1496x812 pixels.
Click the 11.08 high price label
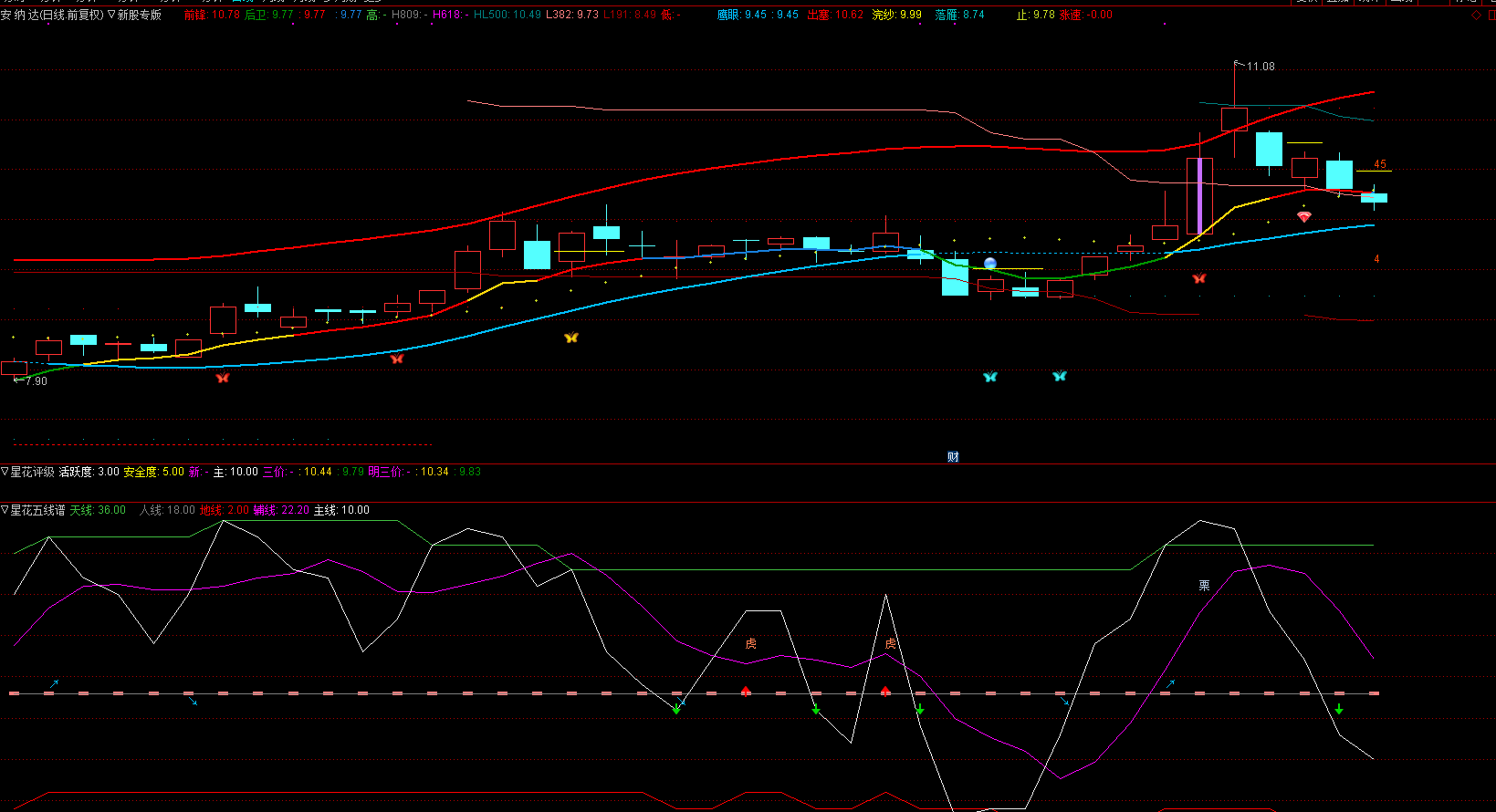[1261, 67]
